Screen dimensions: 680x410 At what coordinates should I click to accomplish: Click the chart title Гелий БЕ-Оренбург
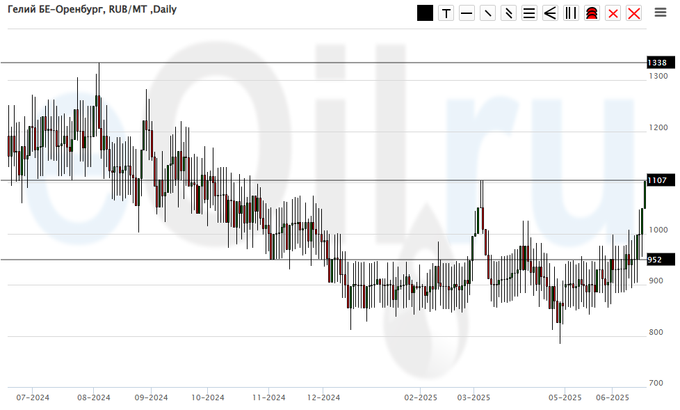56,10
